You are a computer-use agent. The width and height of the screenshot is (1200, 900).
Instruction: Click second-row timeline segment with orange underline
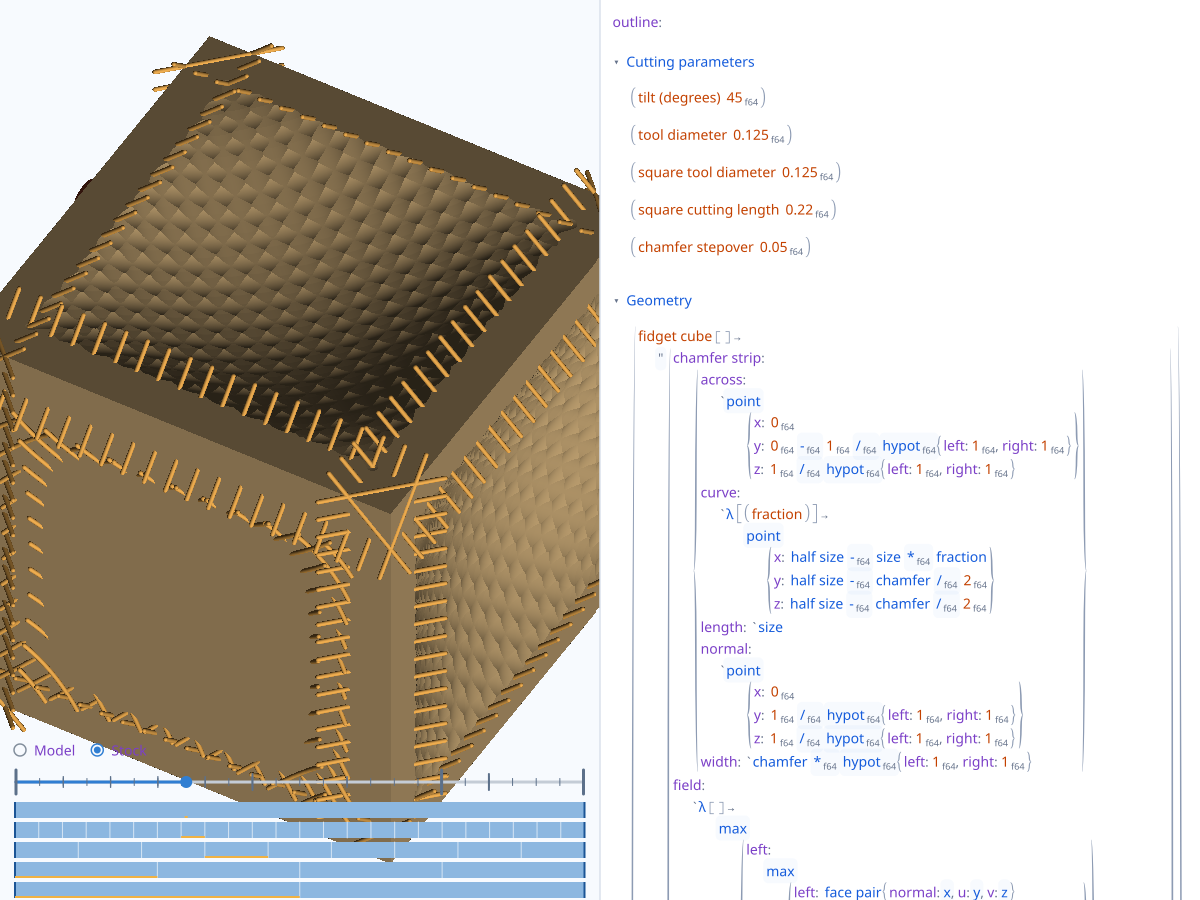tap(194, 830)
